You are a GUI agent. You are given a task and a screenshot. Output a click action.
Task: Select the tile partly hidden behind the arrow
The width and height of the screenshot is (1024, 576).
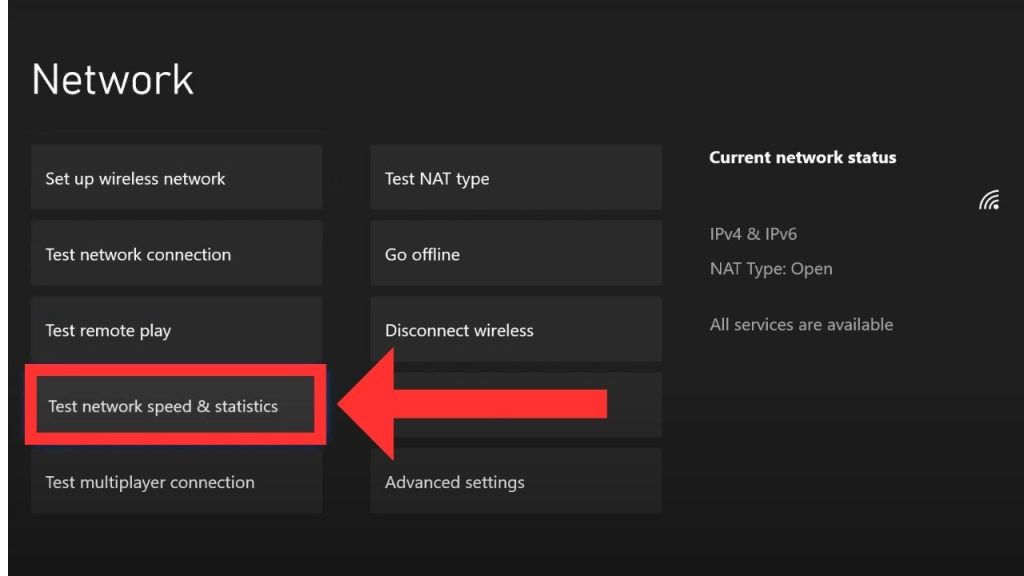pyautogui.click(x=636, y=404)
